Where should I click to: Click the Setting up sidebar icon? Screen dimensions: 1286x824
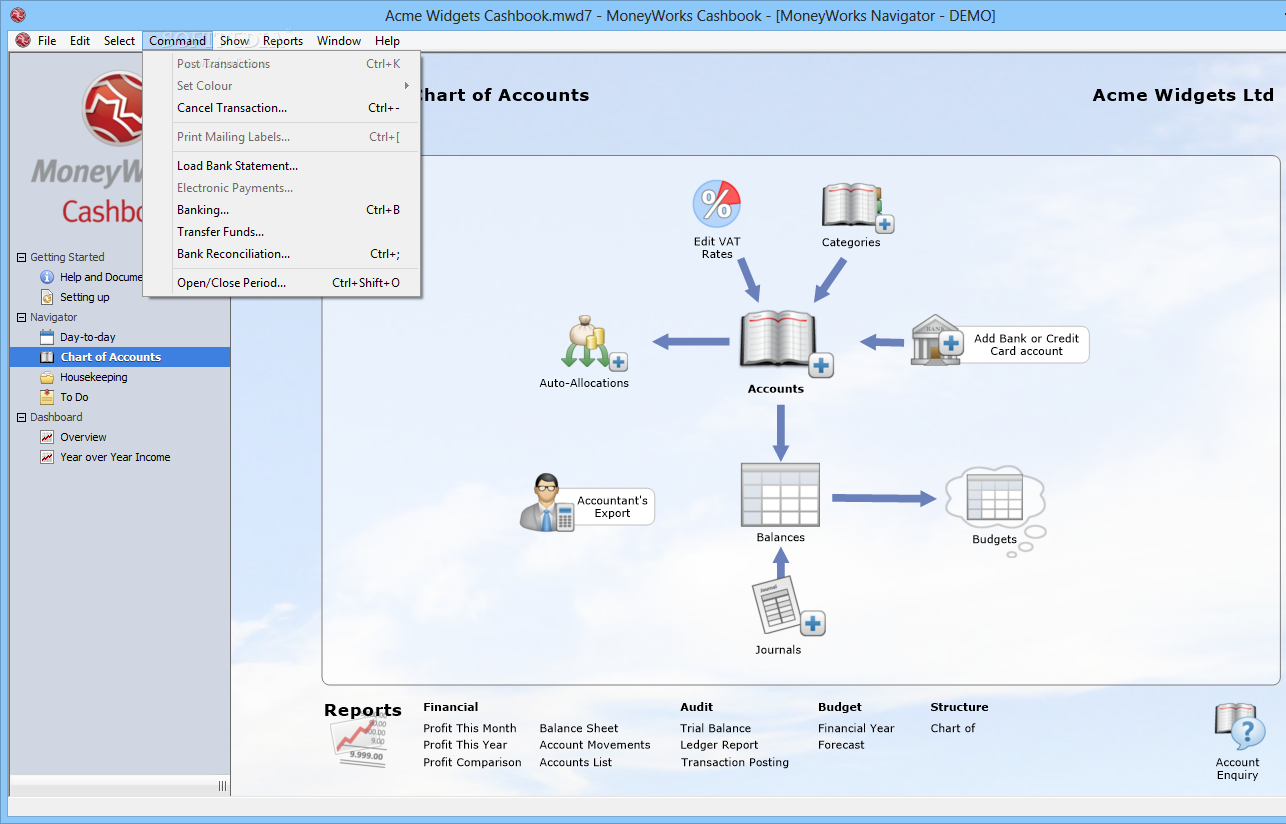point(47,297)
